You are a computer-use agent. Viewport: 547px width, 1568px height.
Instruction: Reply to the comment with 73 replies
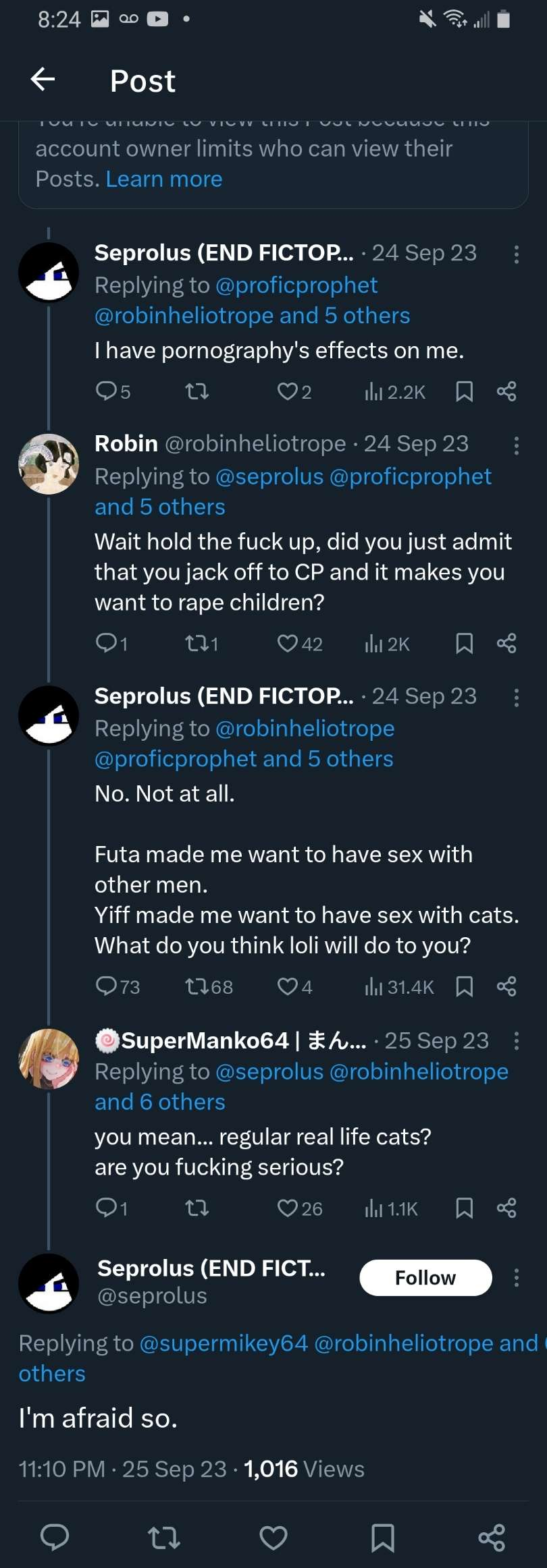(x=107, y=987)
